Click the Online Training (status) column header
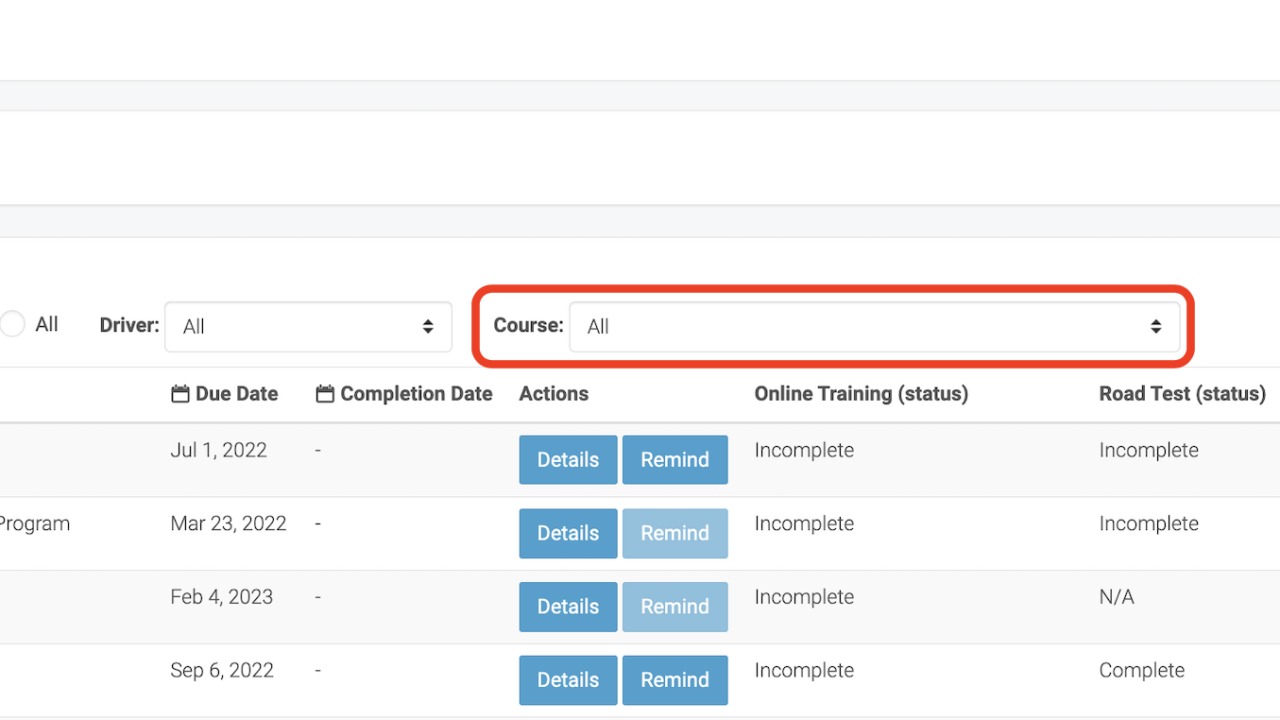The image size is (1280, 720). 861,394
